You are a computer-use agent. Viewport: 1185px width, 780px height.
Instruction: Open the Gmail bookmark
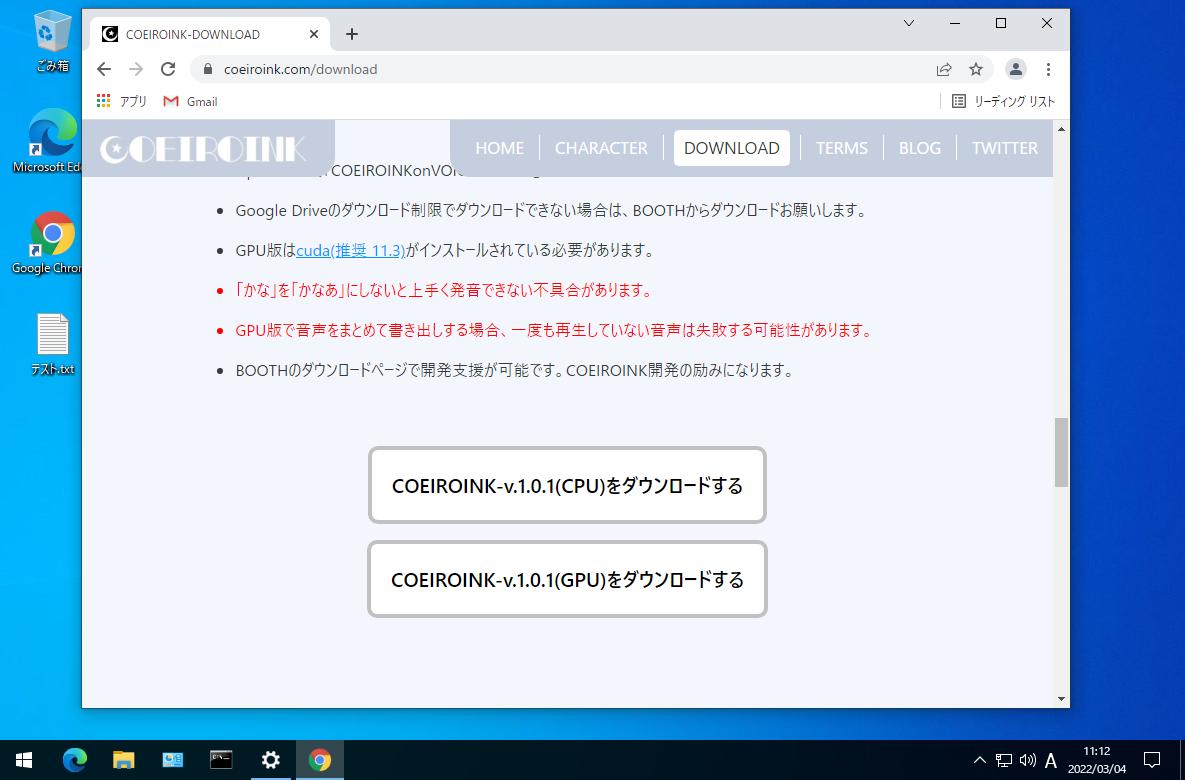pos(190,101)
